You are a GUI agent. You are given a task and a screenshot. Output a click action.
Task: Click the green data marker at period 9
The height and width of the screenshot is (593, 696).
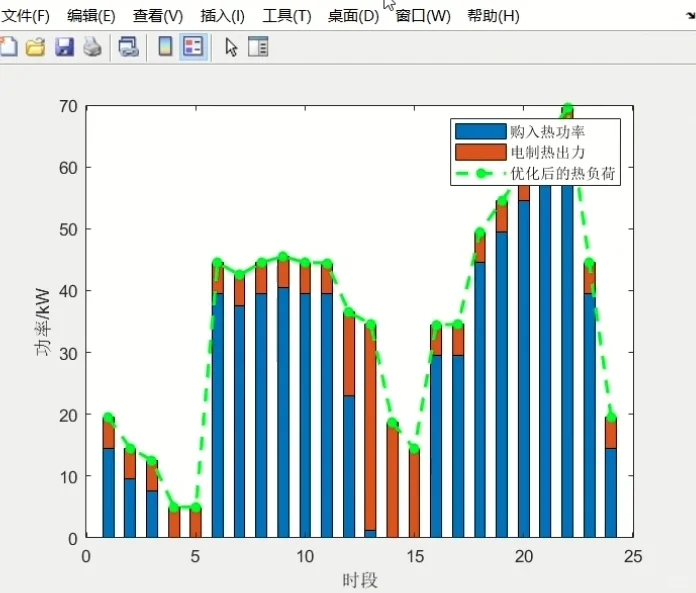pyautogui.click(x=283, y=257)
